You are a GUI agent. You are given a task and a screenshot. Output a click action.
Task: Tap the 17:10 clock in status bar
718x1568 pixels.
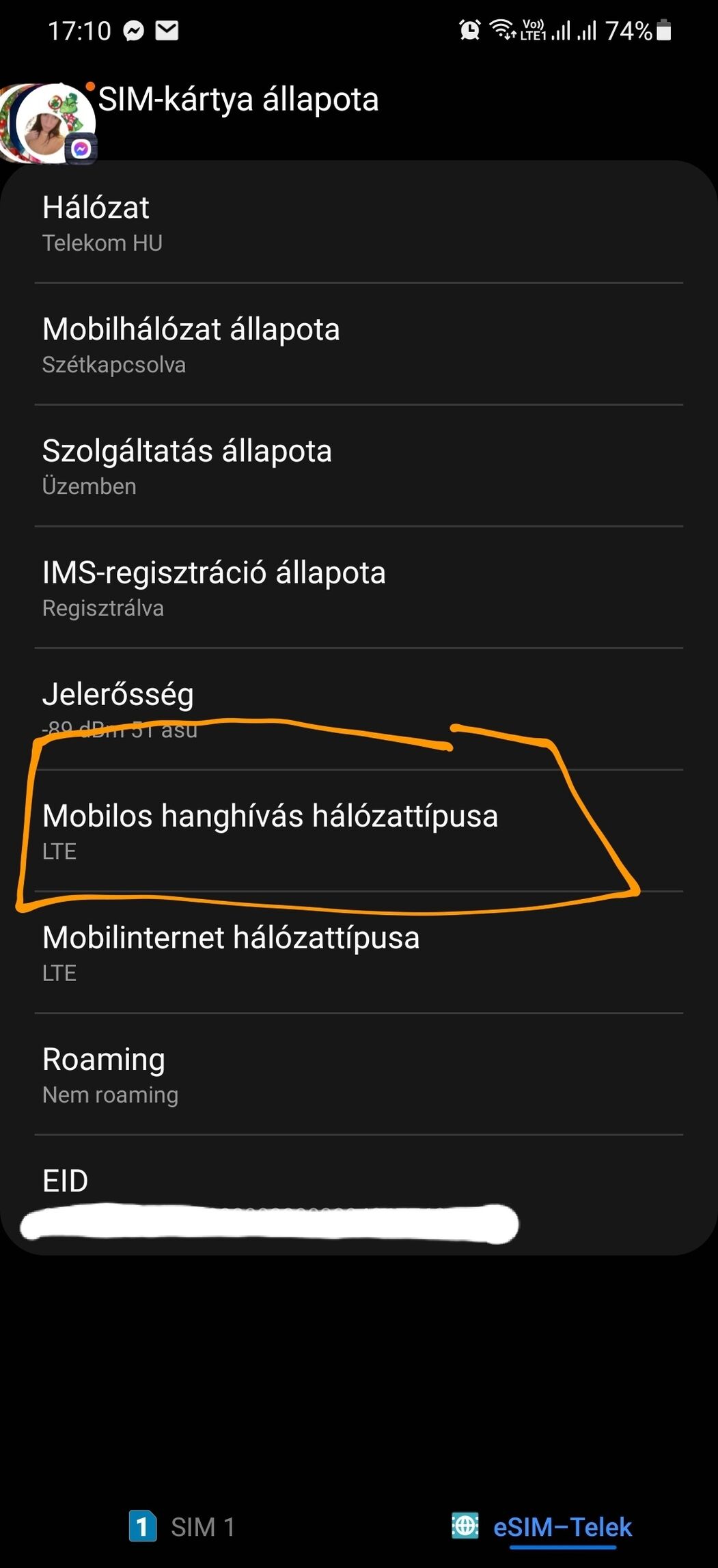point(79,31)
